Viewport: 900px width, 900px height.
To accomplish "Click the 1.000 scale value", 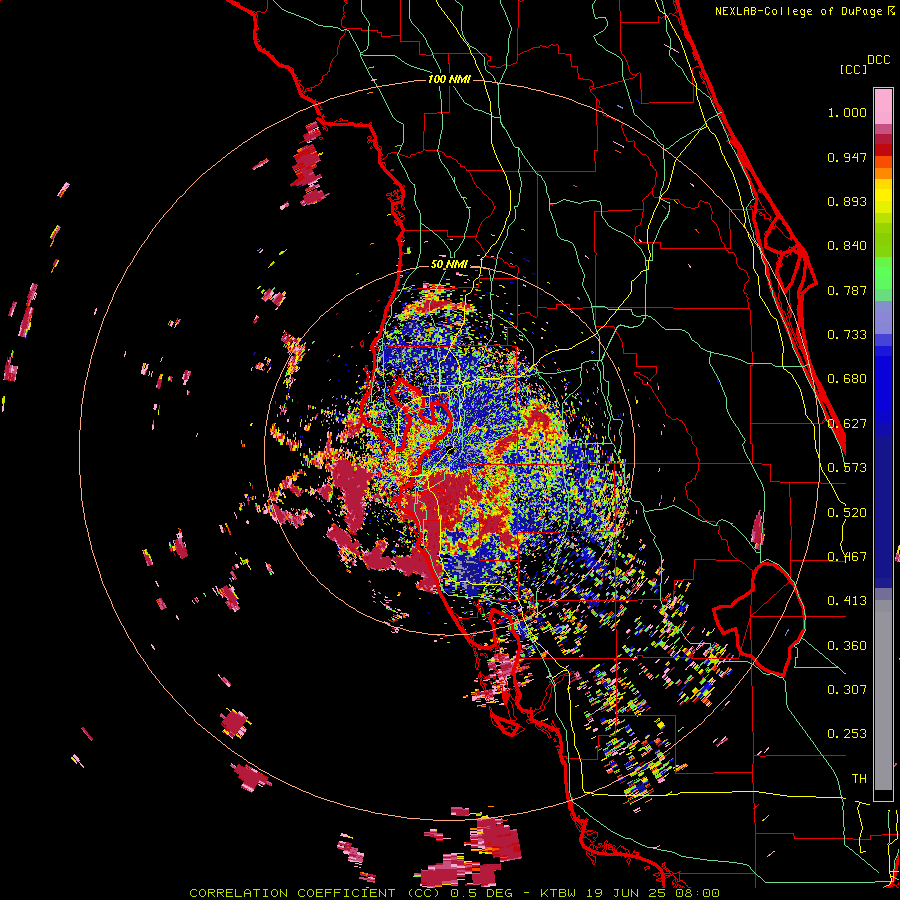I will pos(847,112).
